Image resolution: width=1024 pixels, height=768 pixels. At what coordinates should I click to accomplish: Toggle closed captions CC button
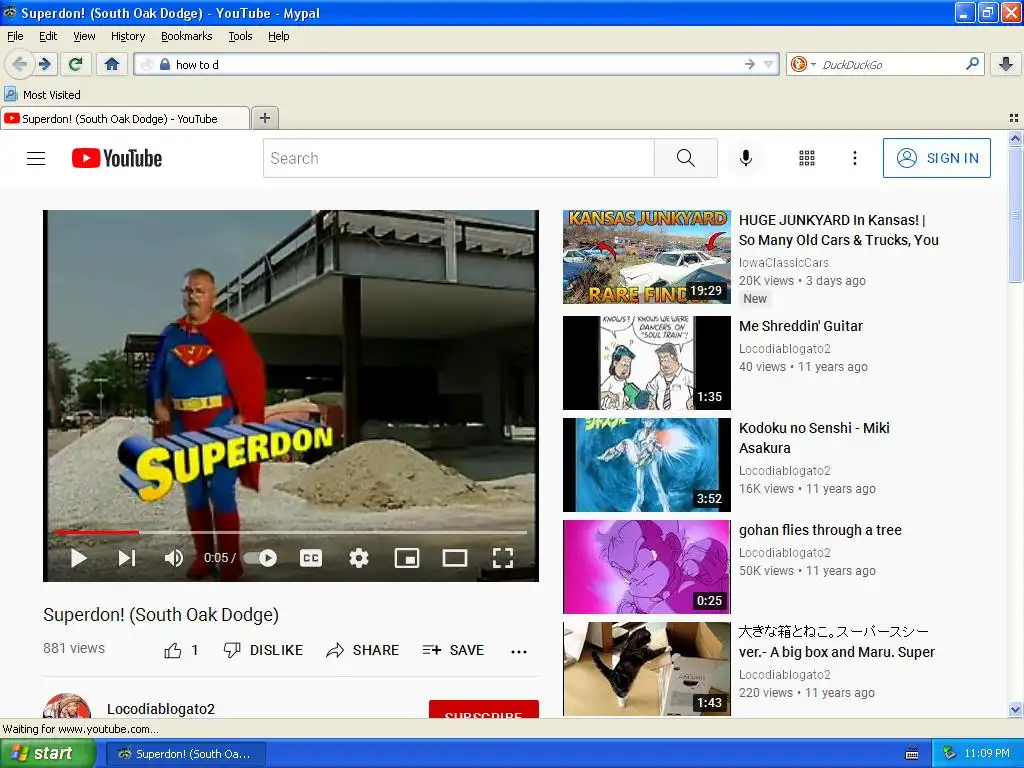(311, 558)
